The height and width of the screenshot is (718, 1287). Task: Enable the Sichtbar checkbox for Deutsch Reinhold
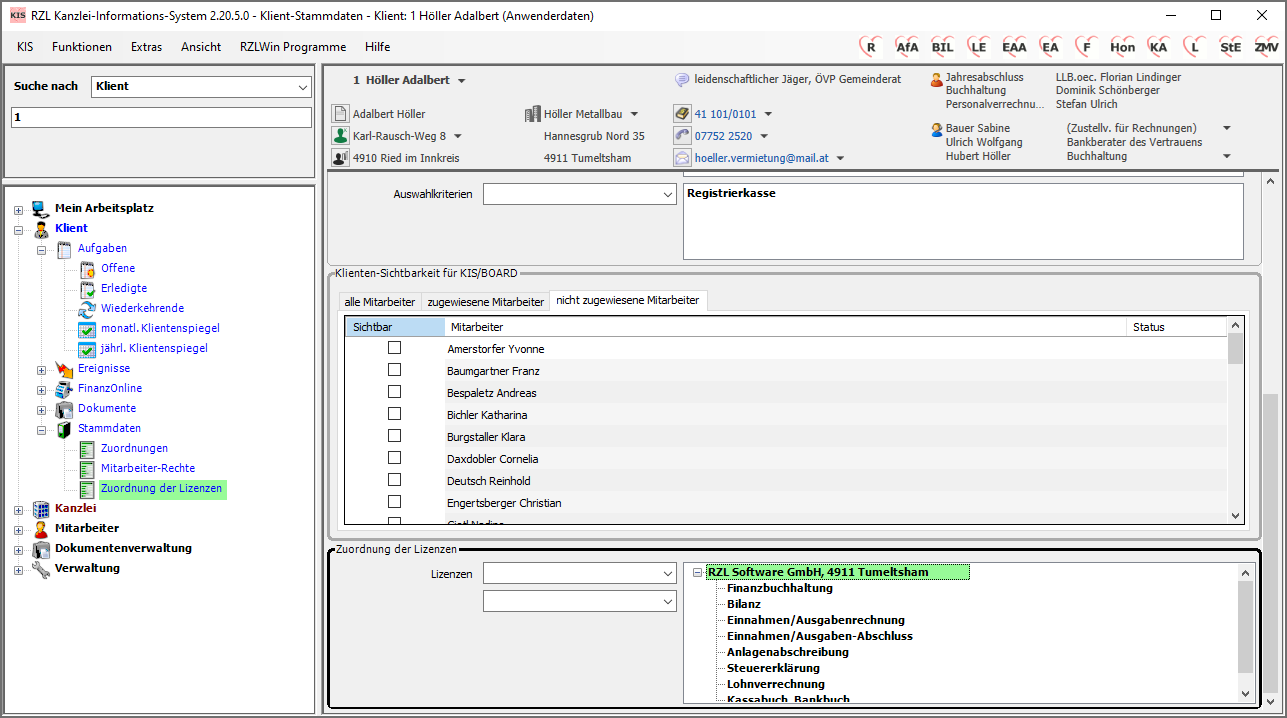pyautogui.click(x=394, y=480)
